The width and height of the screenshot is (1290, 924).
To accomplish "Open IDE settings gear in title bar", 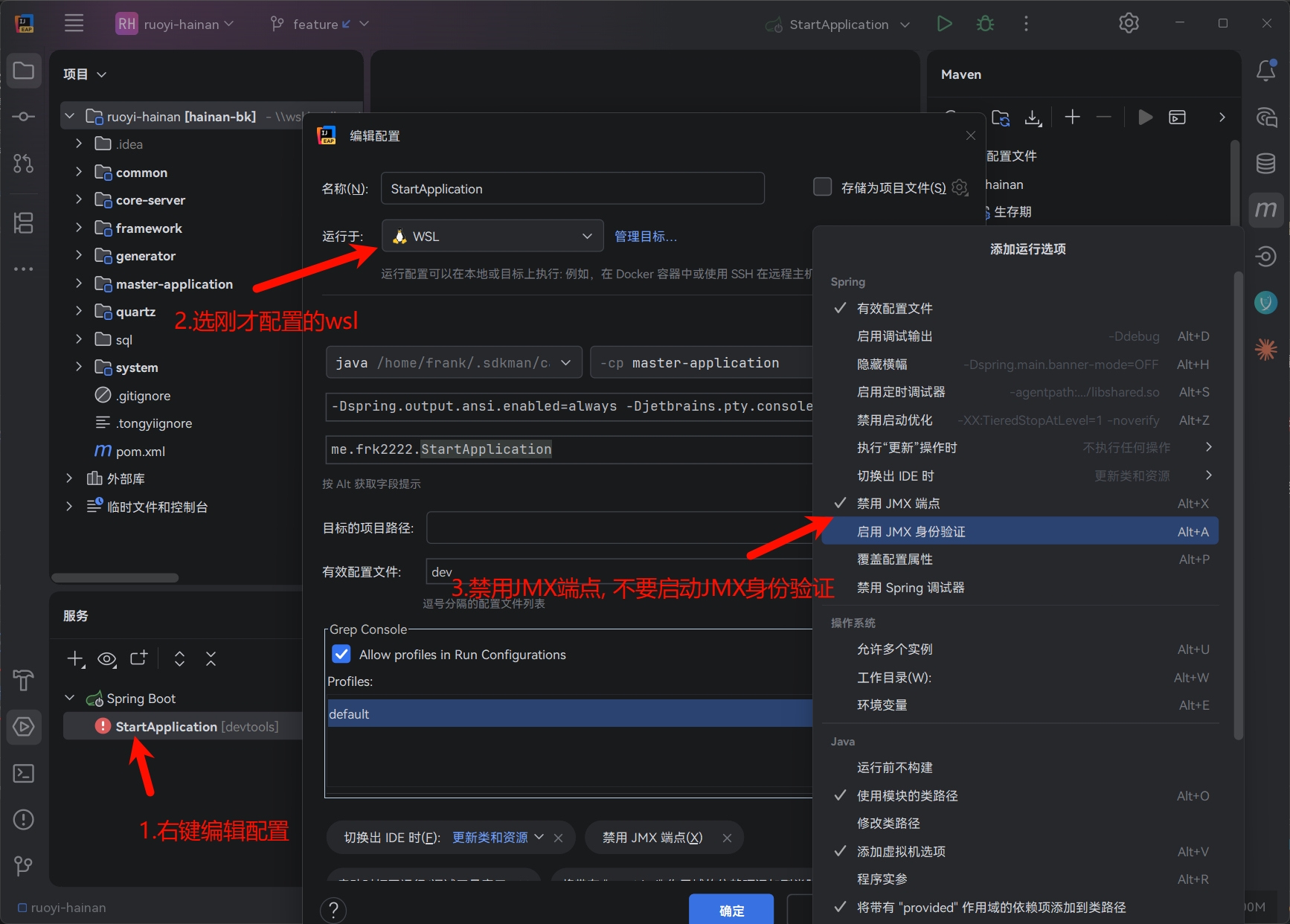I will pos(1129,24).
